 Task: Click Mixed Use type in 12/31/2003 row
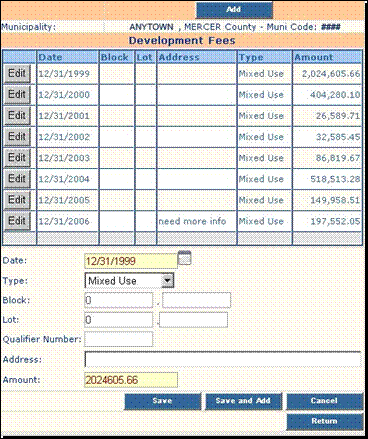click(265, 158)
